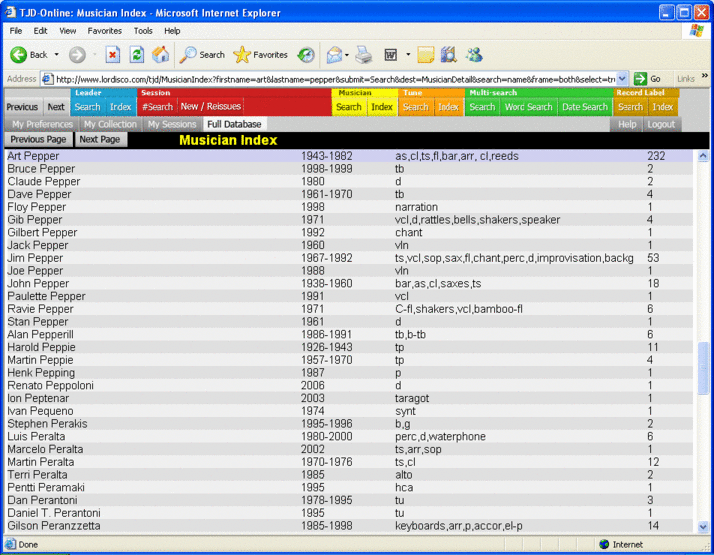The width and height of the screenshot is (714, 555).
Task: Open the Discuss note icon
Action: tap(425, 55)
